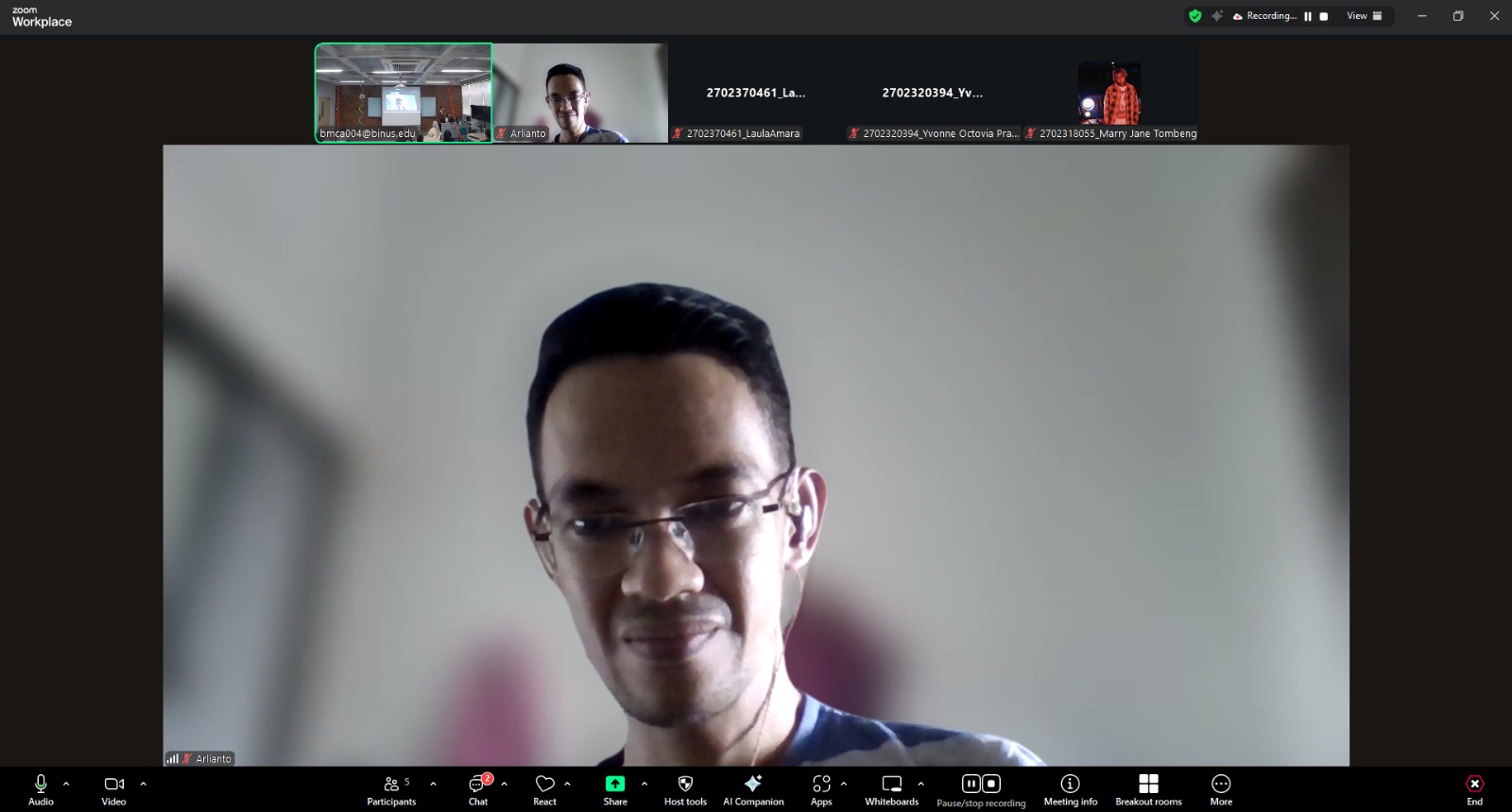
Task: Open Host tools shield icon
Action: (685, 789)
